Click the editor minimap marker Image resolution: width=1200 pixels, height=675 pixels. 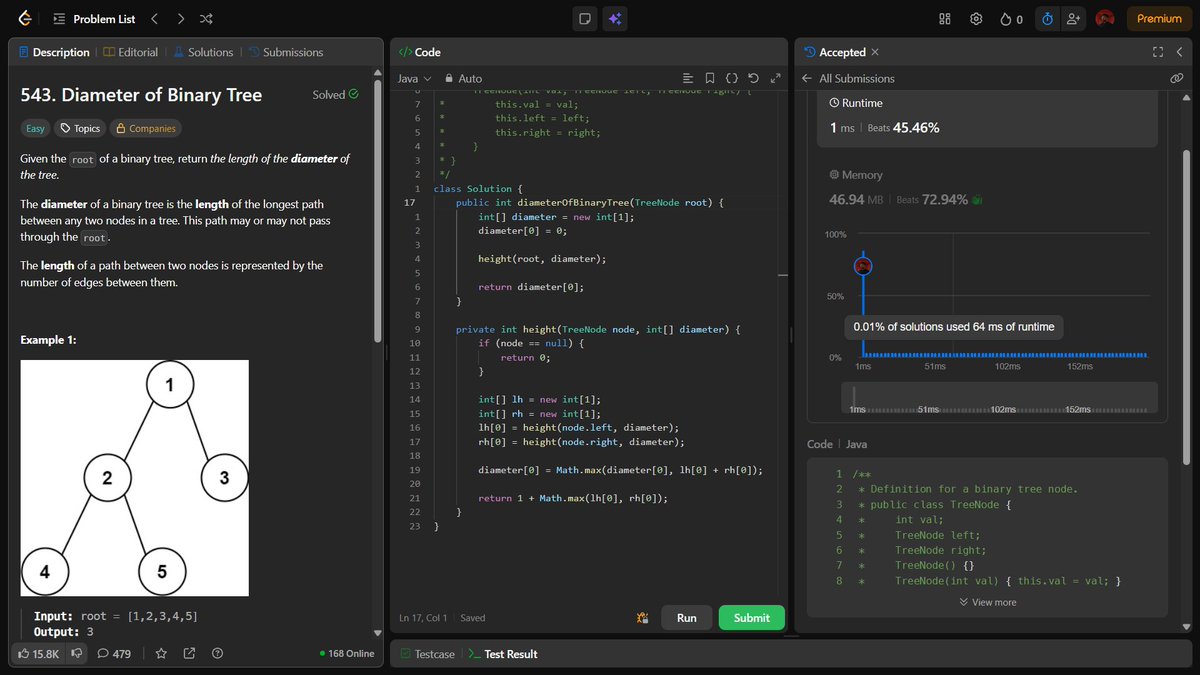784,275
